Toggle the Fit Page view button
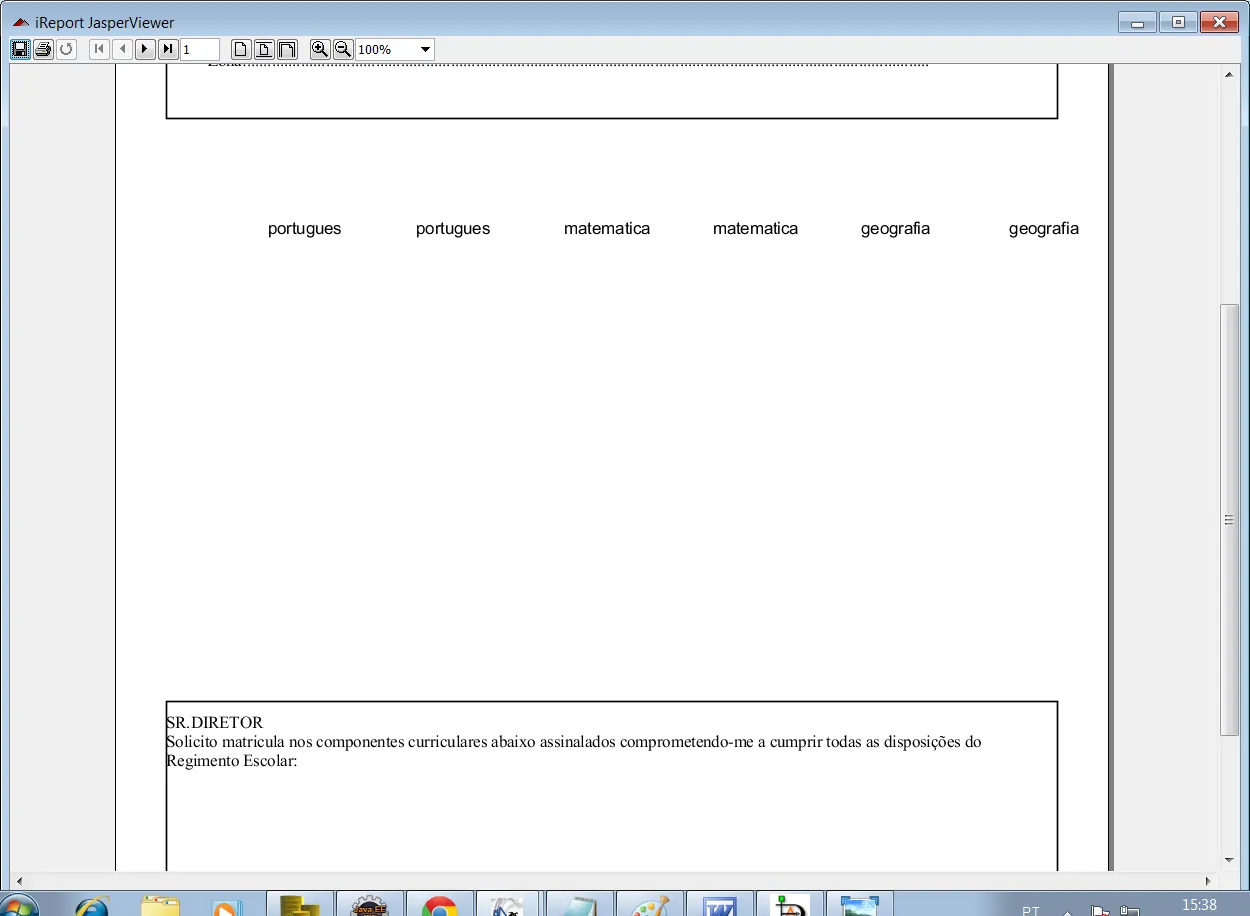1250x916 pixels. pos(264,49)
